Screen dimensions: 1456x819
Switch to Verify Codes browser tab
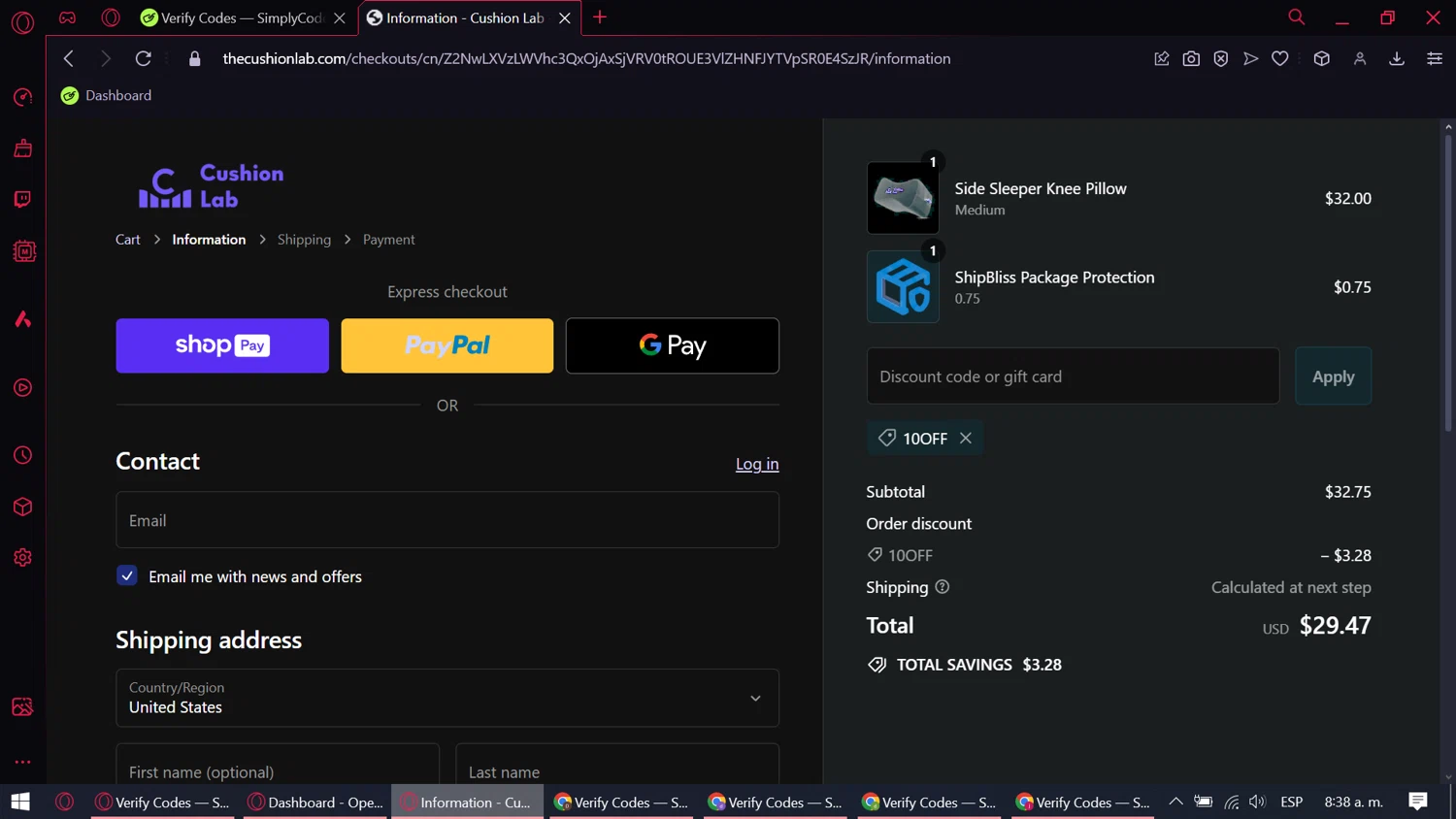[x=242, y=17]
